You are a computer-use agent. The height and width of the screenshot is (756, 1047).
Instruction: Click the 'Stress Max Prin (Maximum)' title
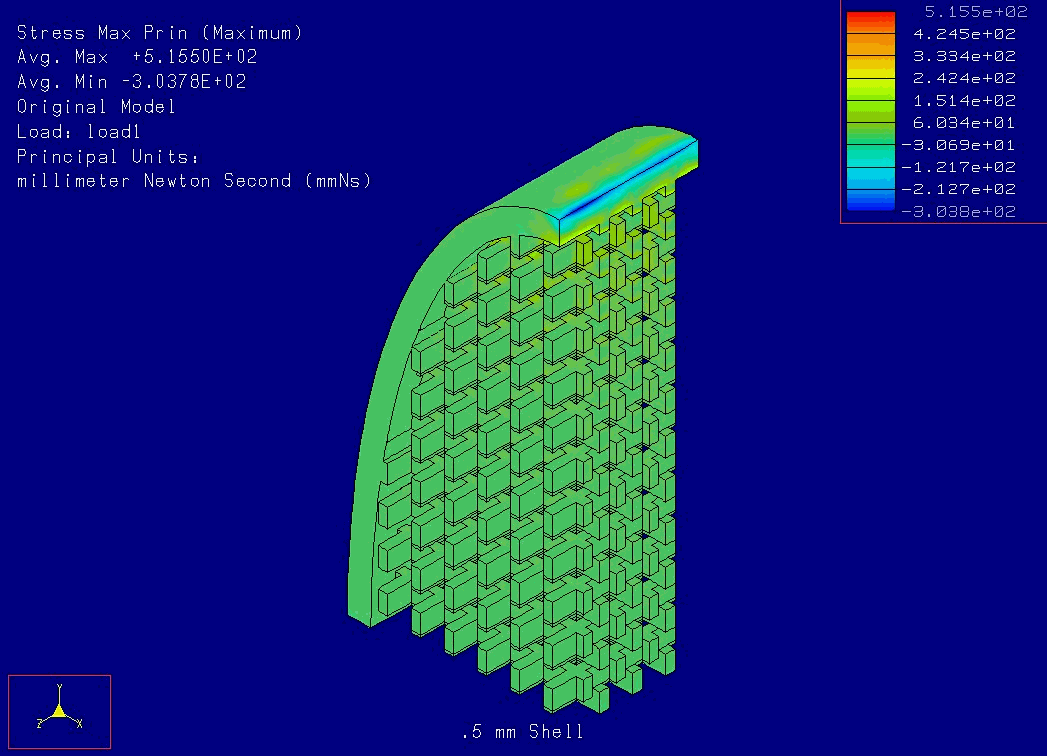coord(160,33)
